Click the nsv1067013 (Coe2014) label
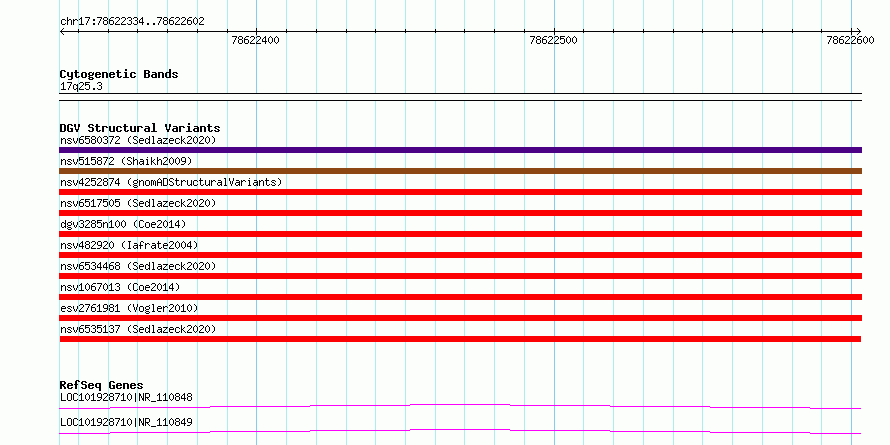This screenshot has height=445, width=890. (120, 287)
